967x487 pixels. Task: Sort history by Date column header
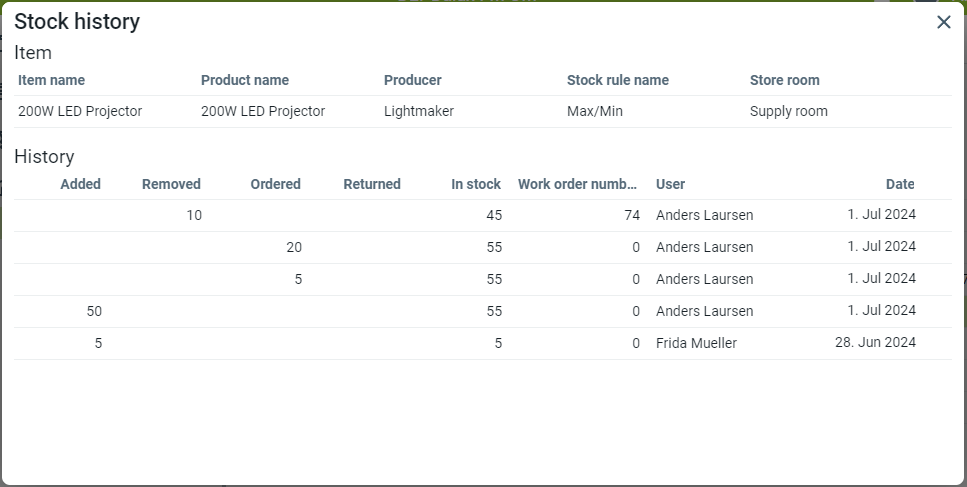coord(900,184)
